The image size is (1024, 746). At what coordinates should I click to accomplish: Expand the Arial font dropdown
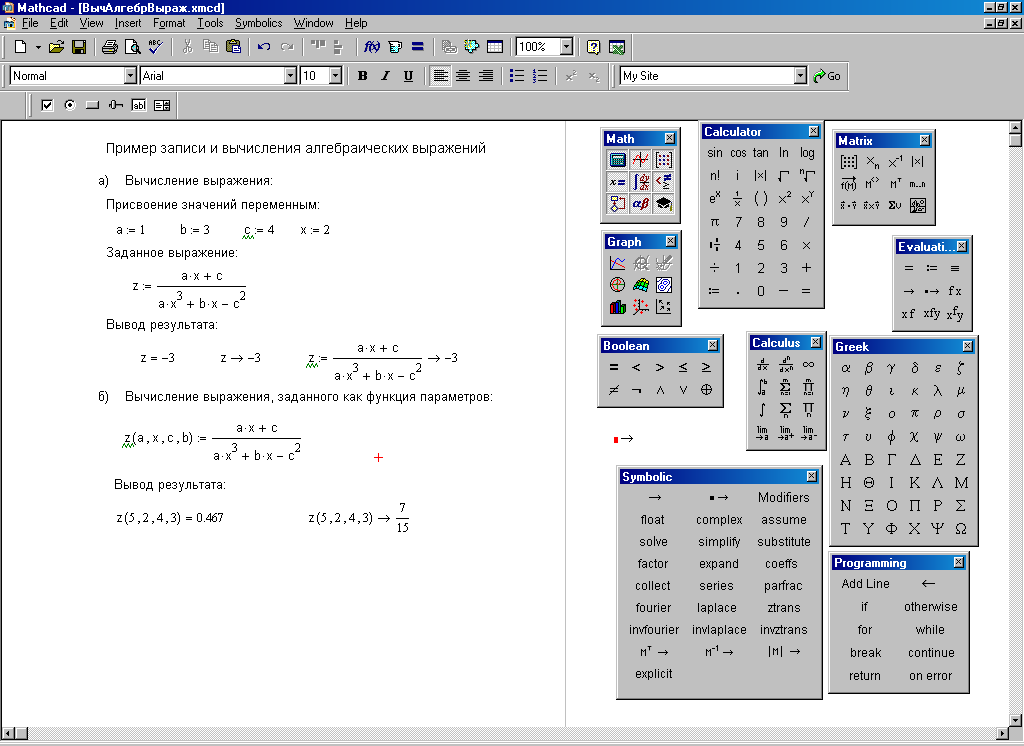(x=291, y=76)
